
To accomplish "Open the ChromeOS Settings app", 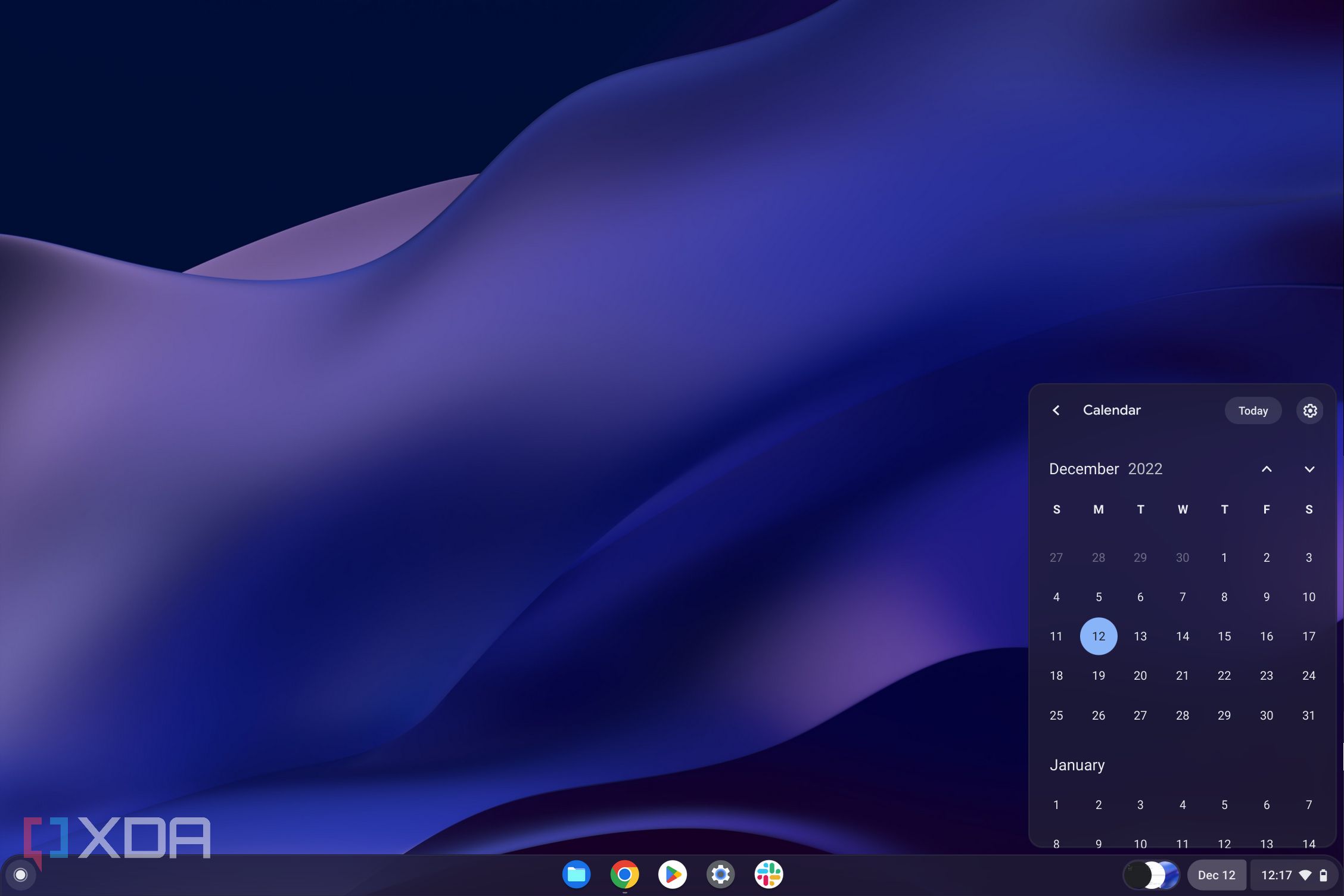I will pos(721,875).
